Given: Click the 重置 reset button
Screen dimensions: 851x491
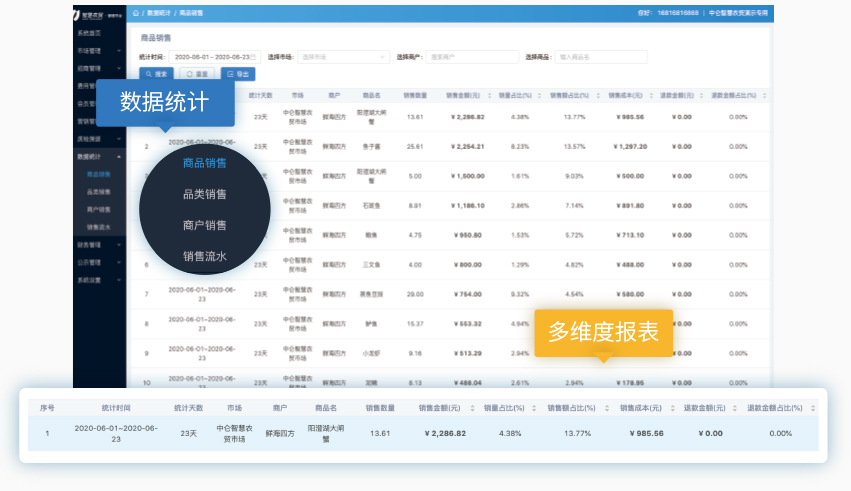Looking at the screenshot, I should 197,74.
